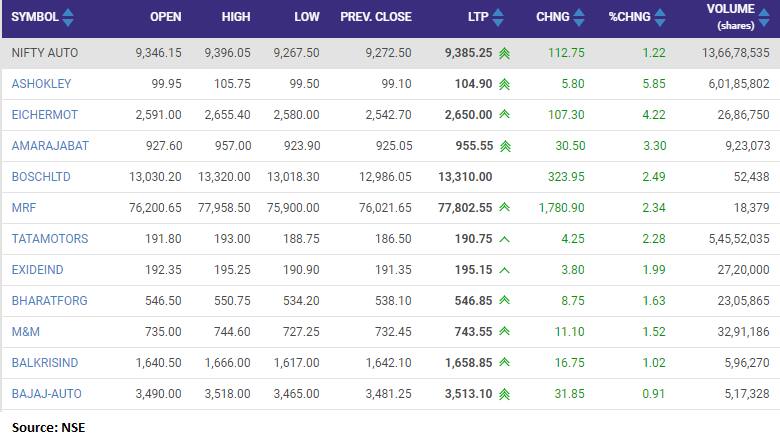
Task: Select ASHOKLEY percent change 5.85
Action: click(x=654, y=84)
